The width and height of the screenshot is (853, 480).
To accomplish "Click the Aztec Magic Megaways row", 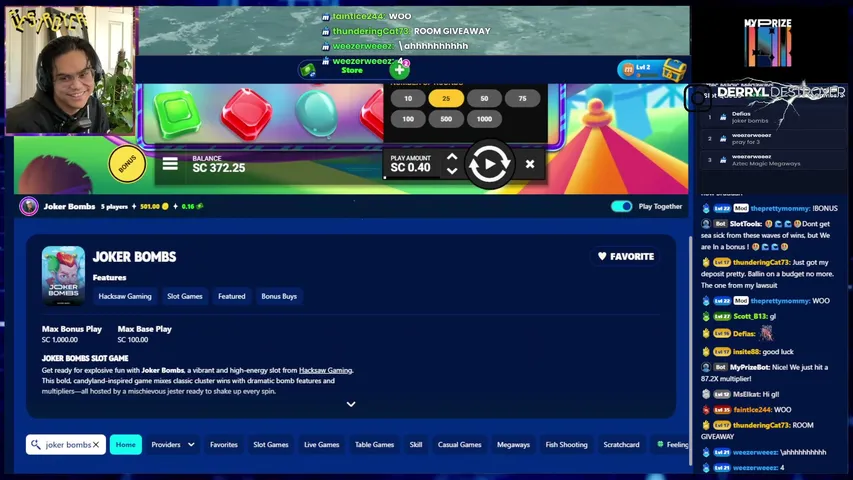I will pos(772,160).
